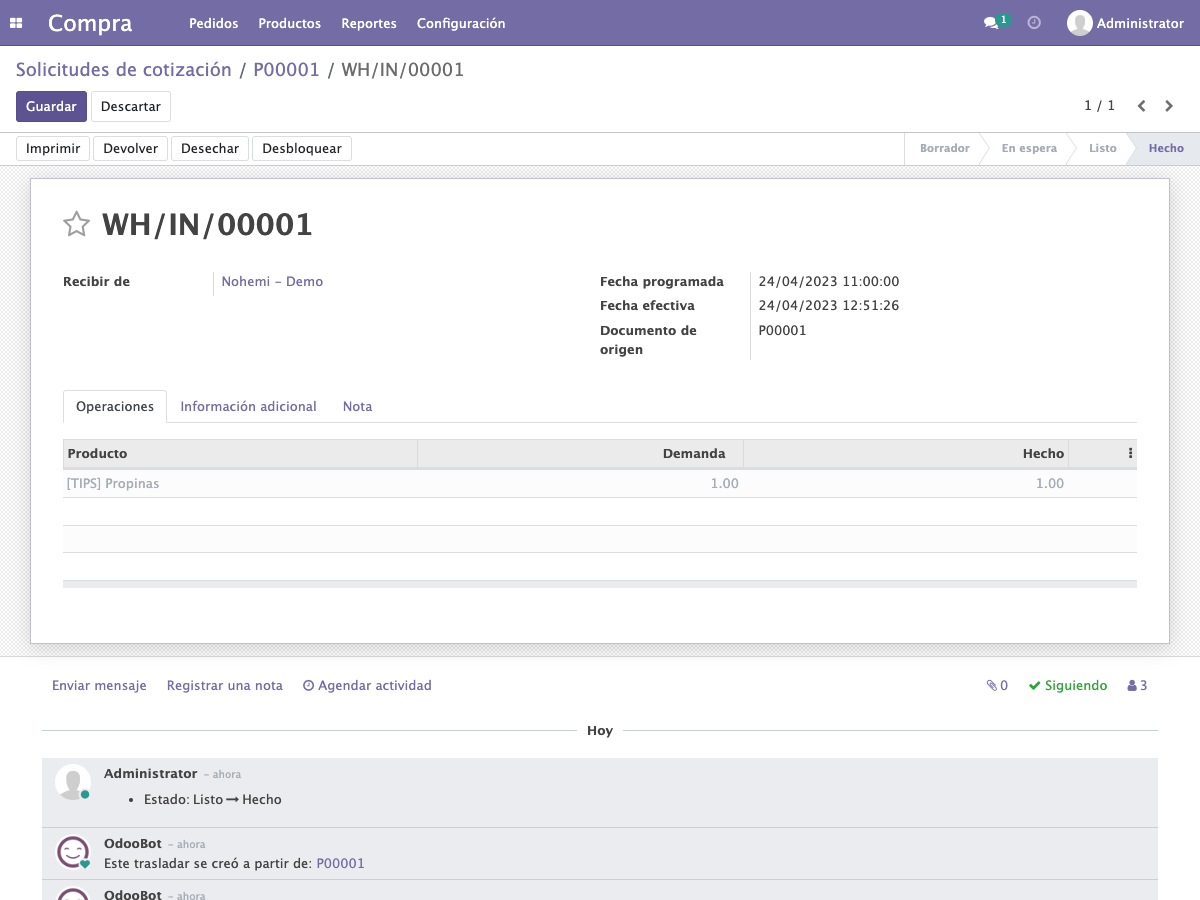Click Agendar actividad
The height and width of the screenshot is (900, 1200).
point(367,686)
